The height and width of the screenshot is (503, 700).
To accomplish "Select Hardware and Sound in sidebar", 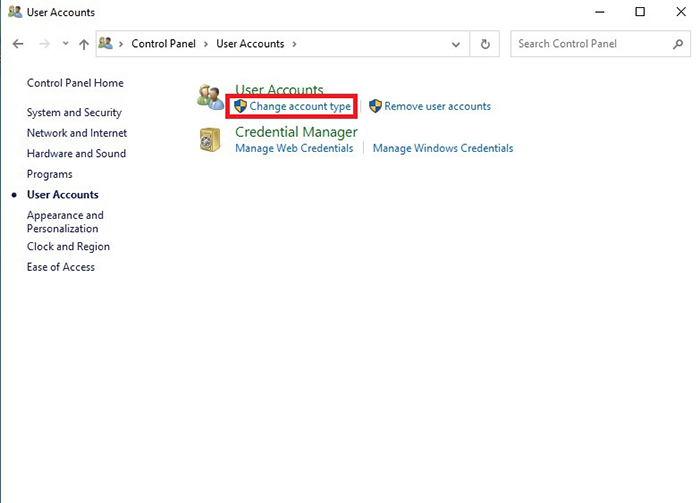I will [76, 154].
